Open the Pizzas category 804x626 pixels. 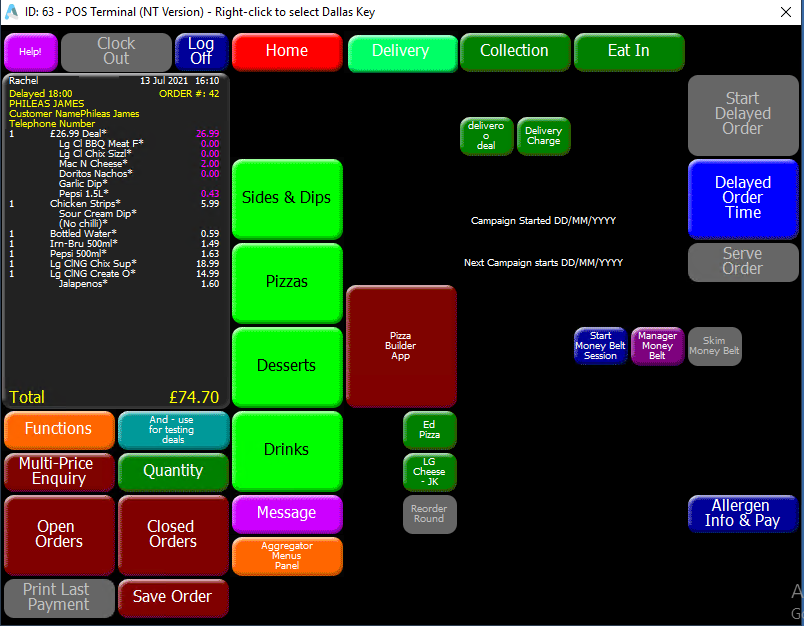(x=286, y=281)
